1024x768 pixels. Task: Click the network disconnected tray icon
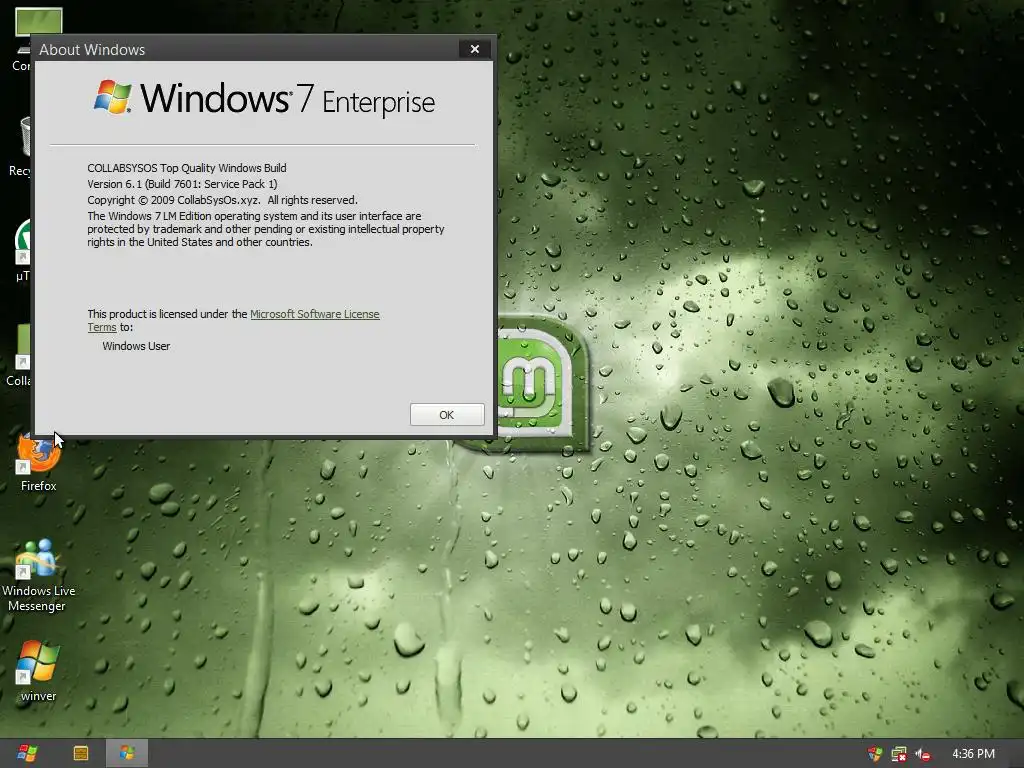tap(899, 754)
